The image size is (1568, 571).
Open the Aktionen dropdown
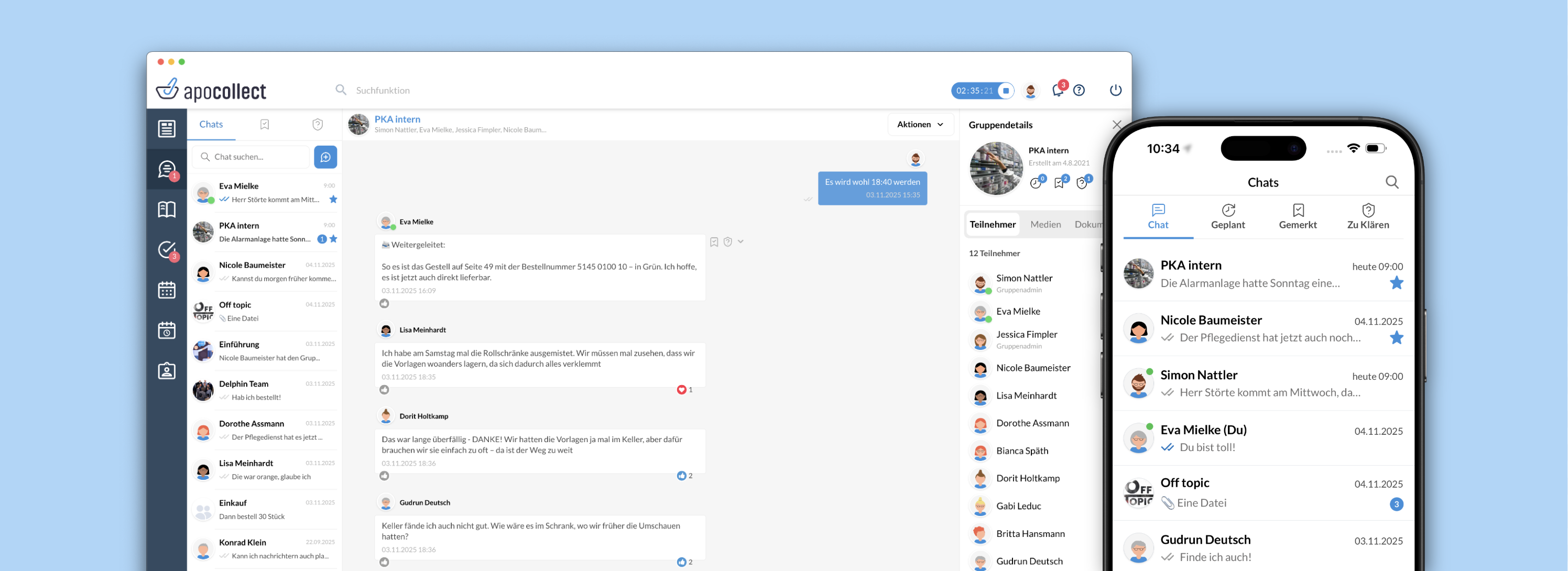919,124
